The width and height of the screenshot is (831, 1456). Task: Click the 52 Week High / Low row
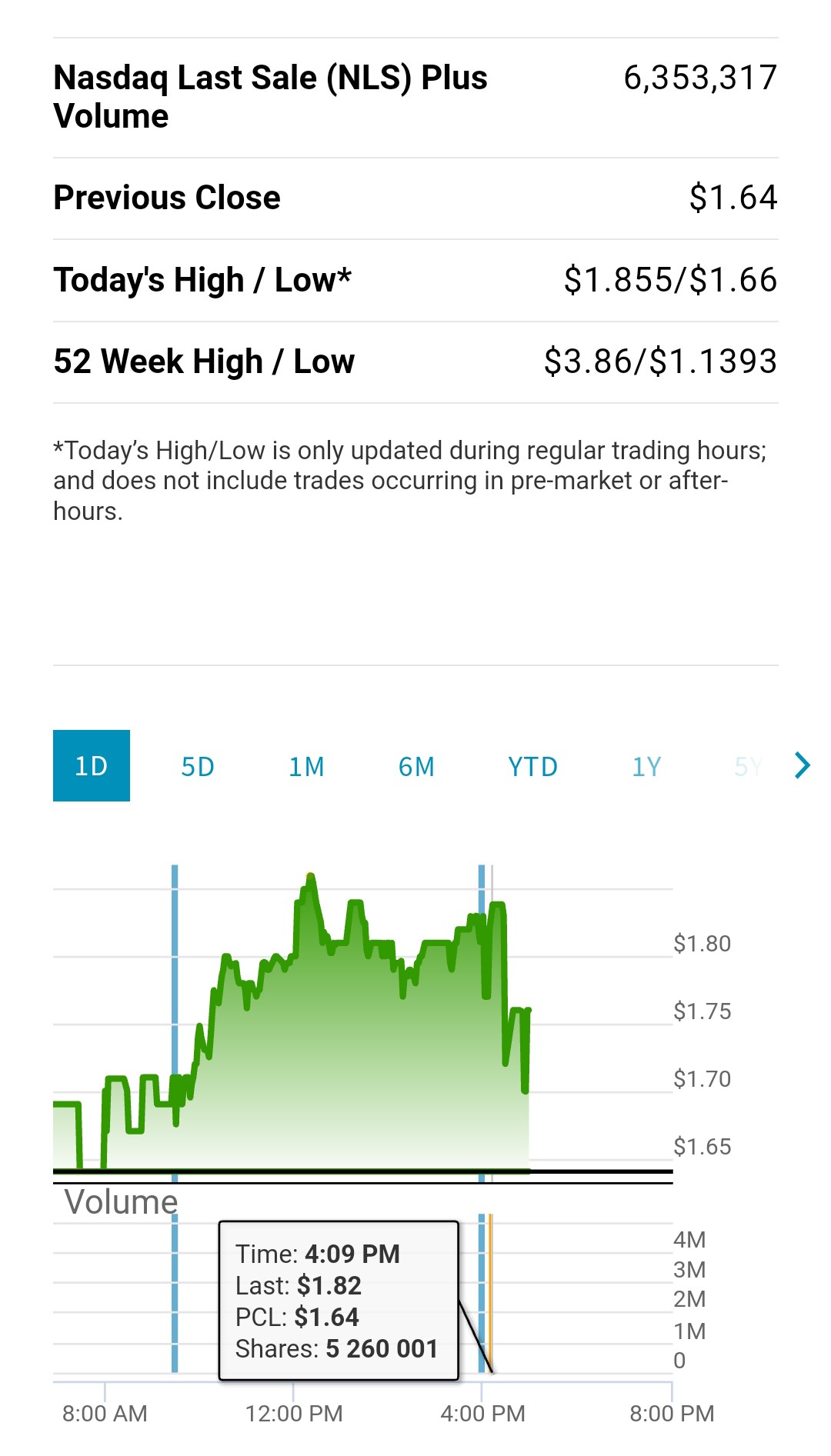[x=415, y=362]
